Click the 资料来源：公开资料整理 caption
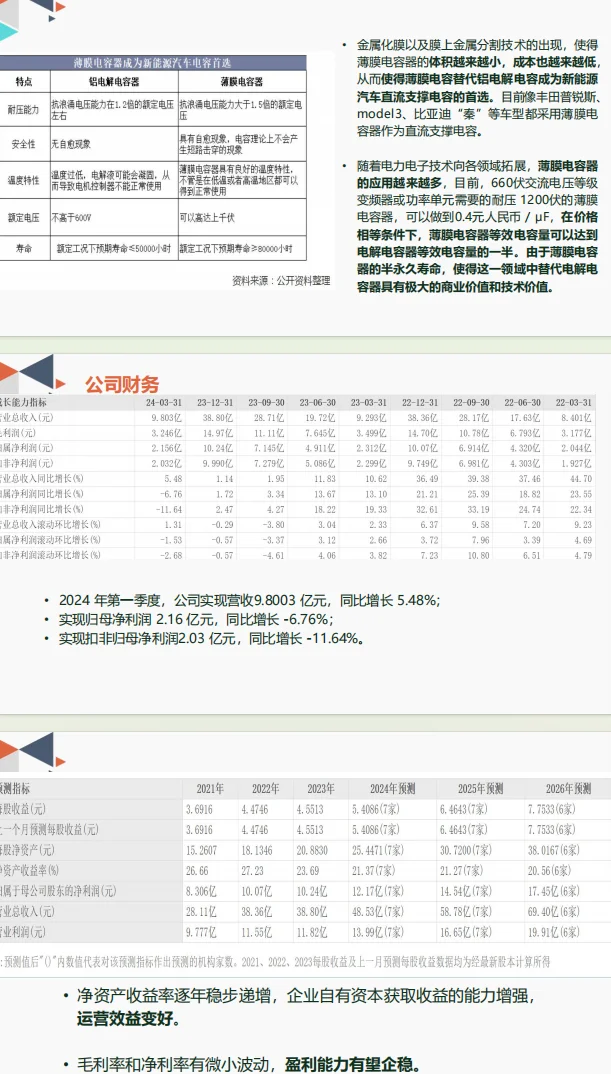611x1074 pixels. [282, 280]
